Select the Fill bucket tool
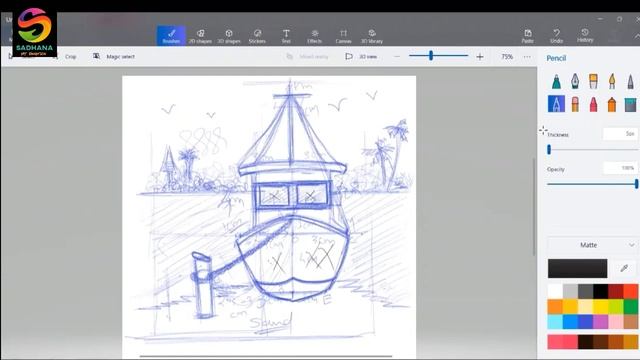Screen dimensions: 640x360 (630, 104)
